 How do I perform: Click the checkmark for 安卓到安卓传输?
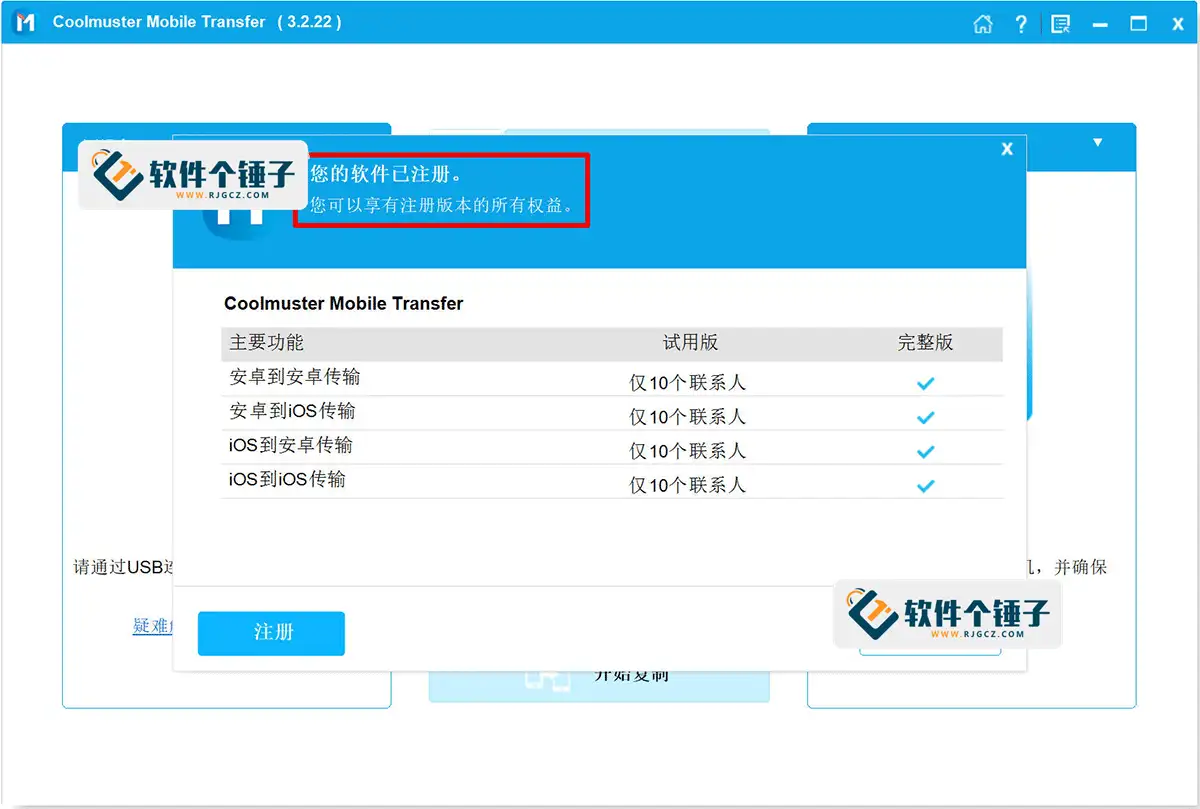click(x=926, y=383)
